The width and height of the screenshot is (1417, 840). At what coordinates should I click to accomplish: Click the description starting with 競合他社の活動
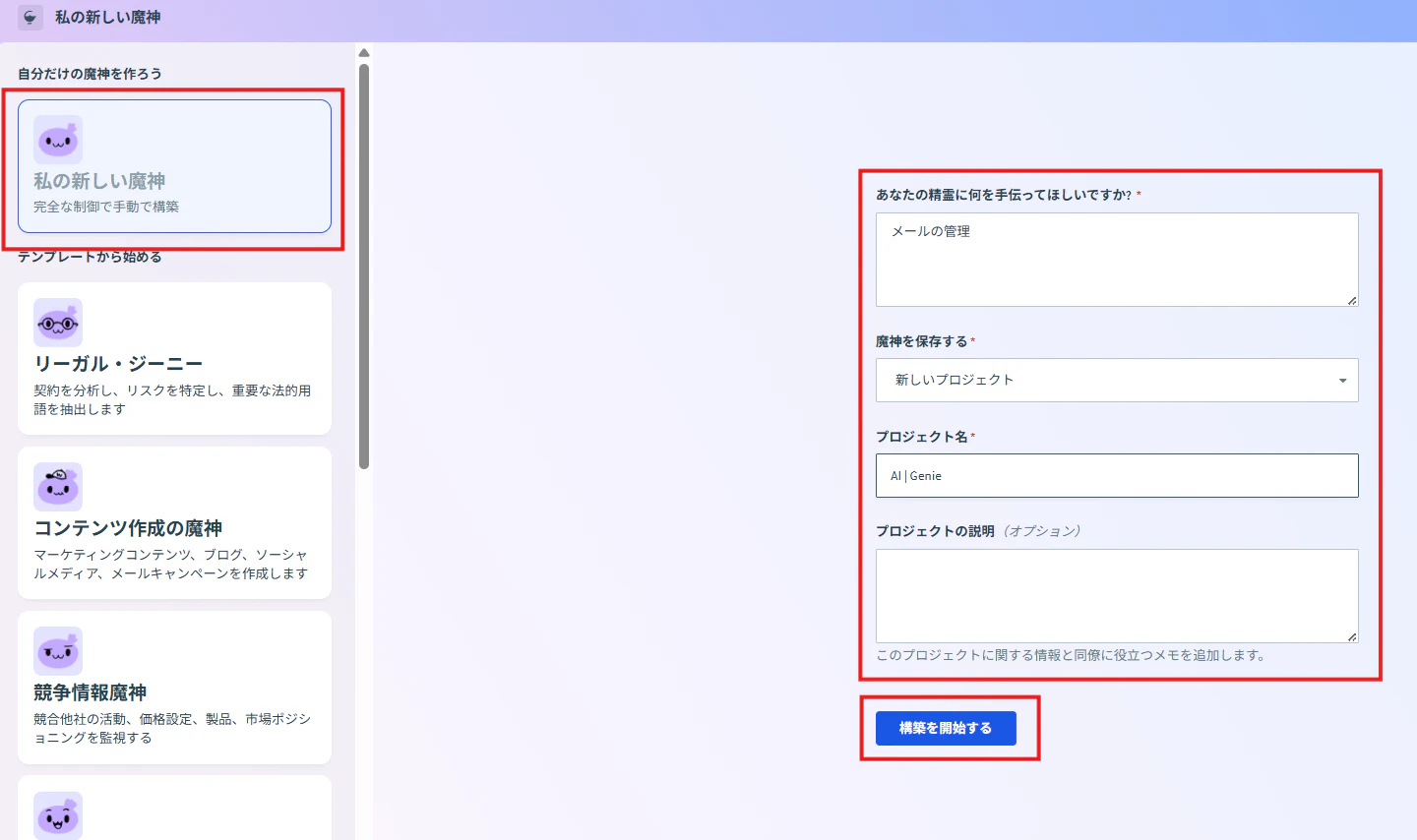[x=172, y=728]
